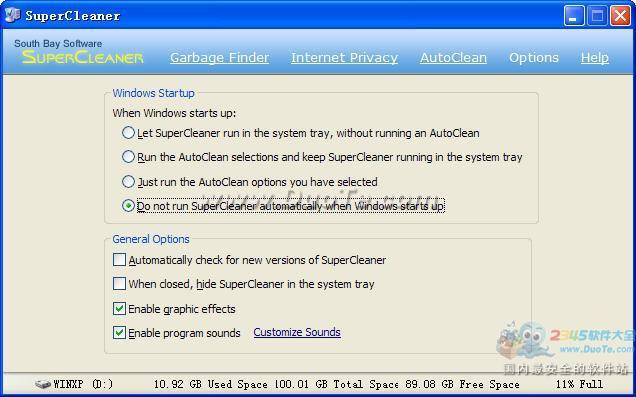Image resolution: width=636 pixels, height=397 pixels.
Task: Click the drive icon in status bar
Action: pyautogui.click(x=43, y=384)
